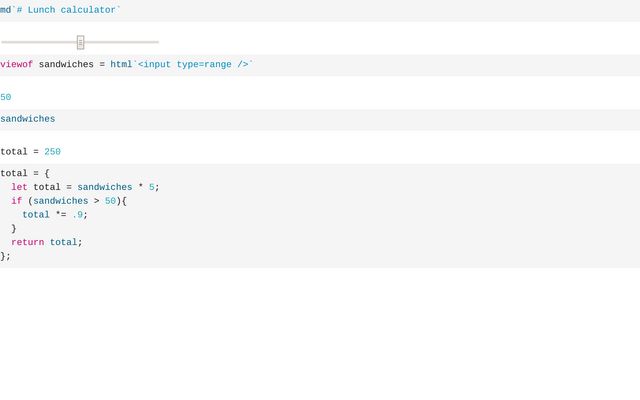Click the 'viewof' keyword

click(16, 64)
